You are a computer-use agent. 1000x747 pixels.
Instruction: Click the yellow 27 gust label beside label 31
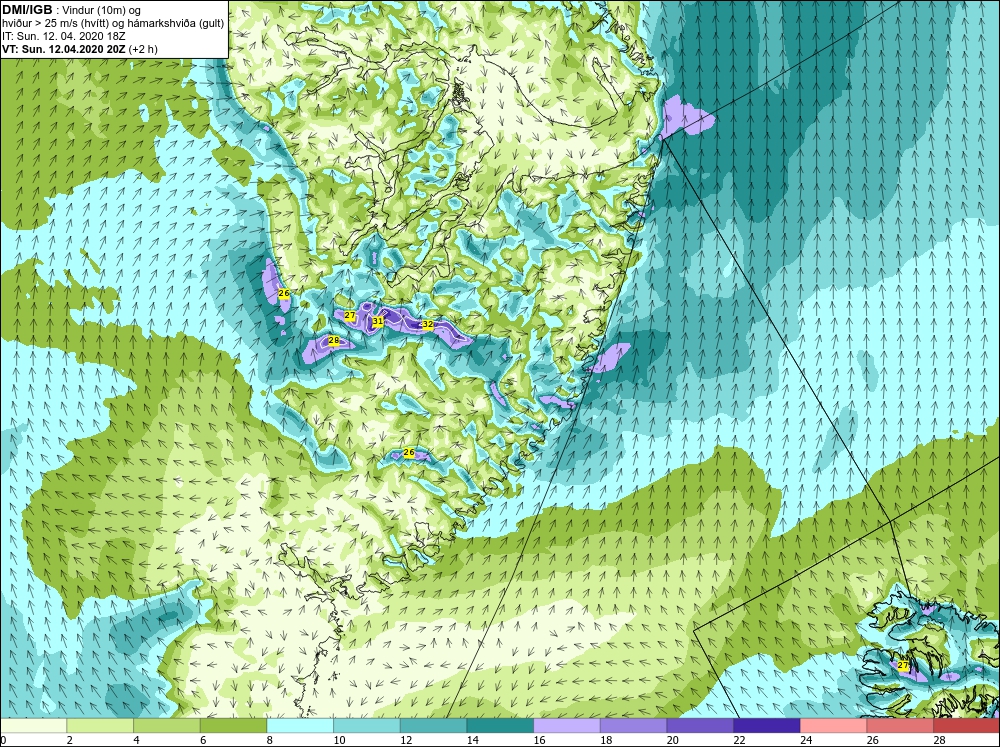click(x=349, y=315)
